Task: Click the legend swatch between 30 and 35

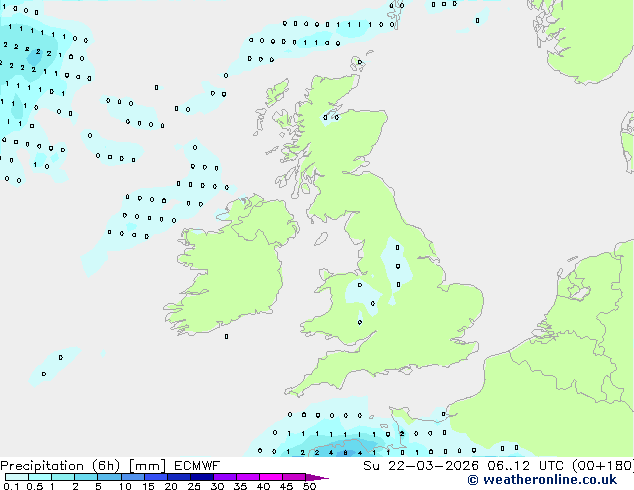Action: coord(225,477)
